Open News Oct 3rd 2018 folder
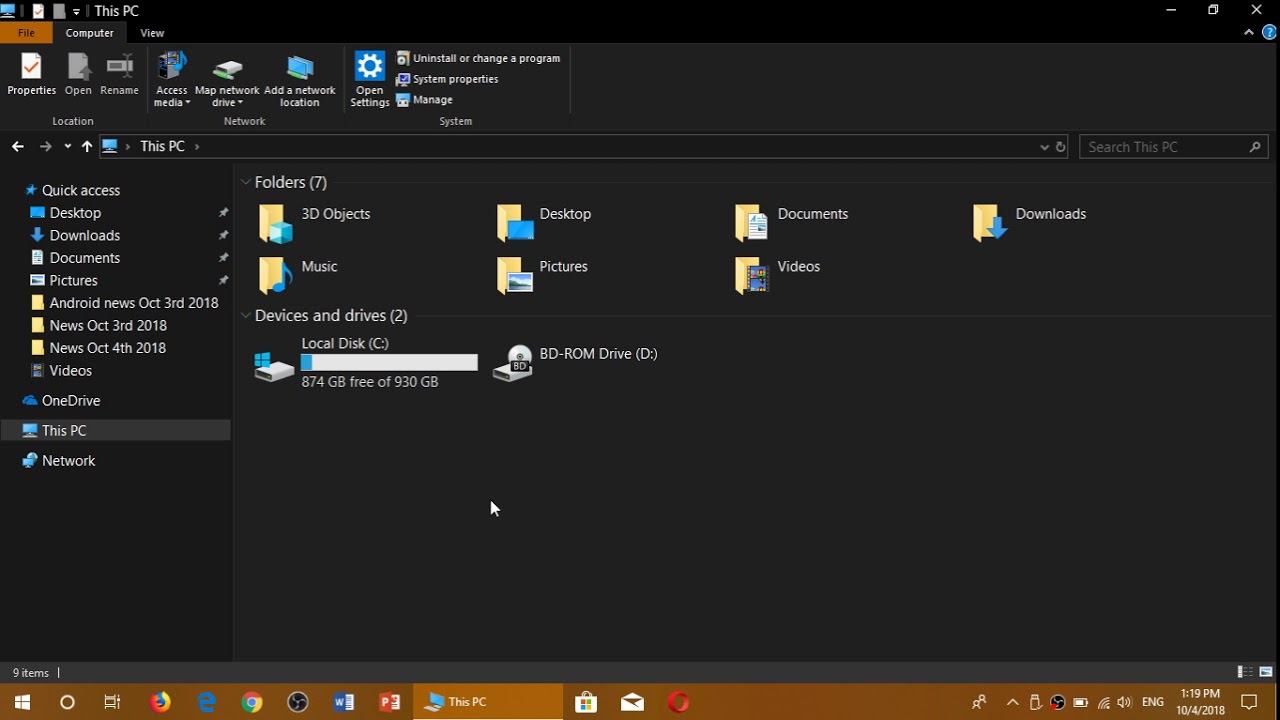This screenshot has height=720, width=1280. 98,325
